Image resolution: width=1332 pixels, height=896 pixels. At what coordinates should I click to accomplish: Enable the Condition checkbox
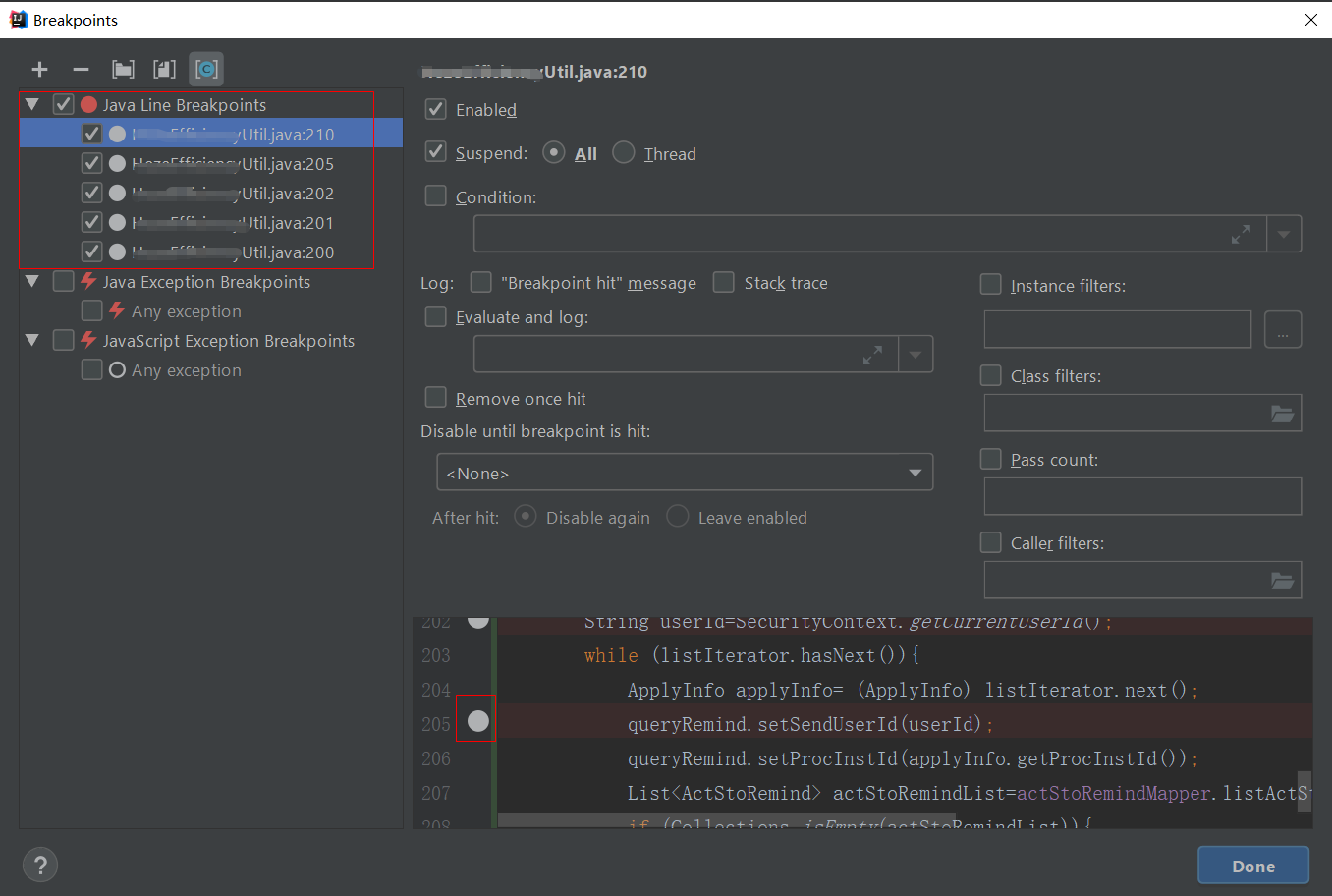[x=436, y=196]
